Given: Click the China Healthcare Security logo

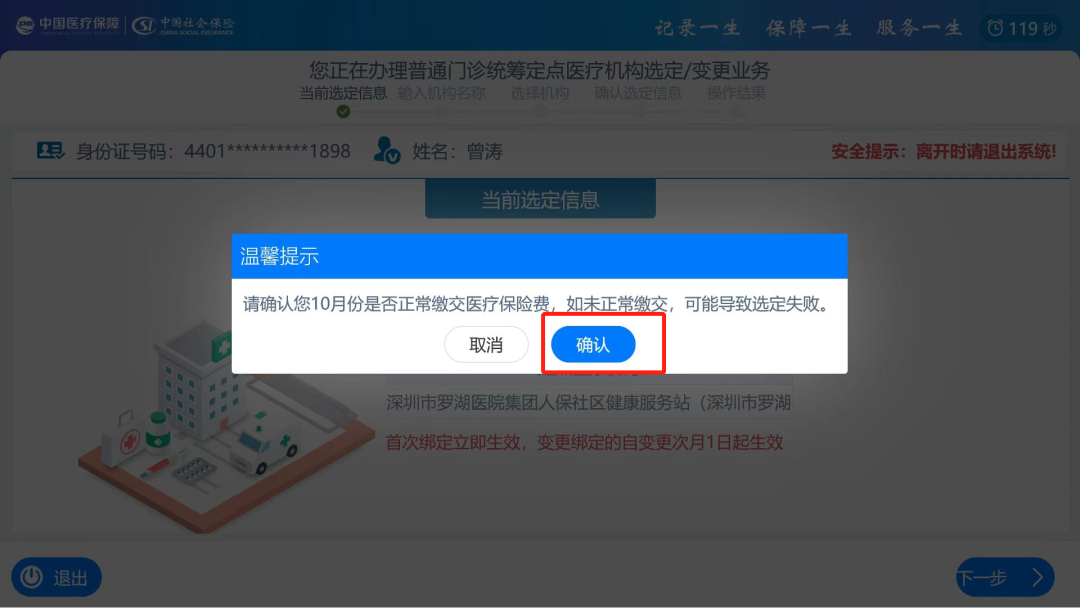Looking at the screenshot, I should point(68,25).
